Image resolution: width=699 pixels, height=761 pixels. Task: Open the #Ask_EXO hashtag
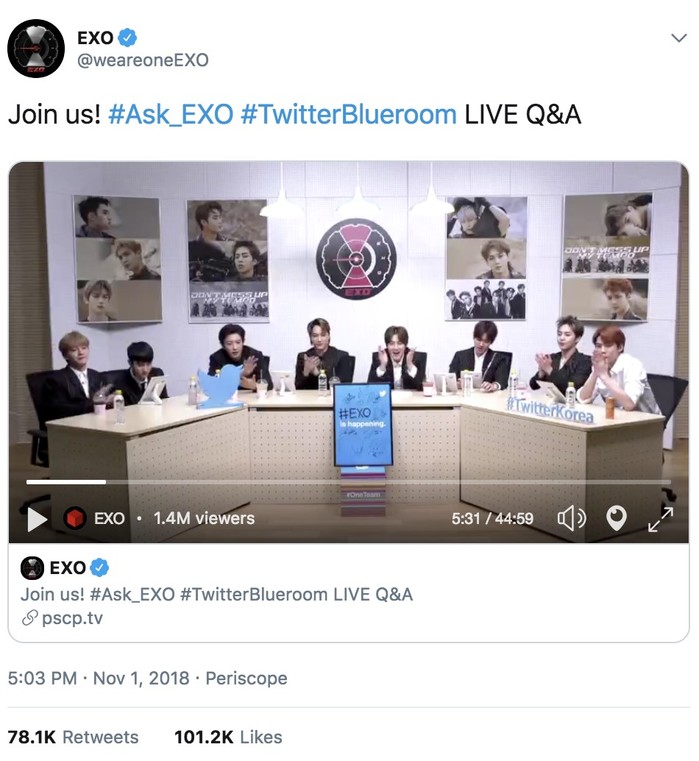170,115
